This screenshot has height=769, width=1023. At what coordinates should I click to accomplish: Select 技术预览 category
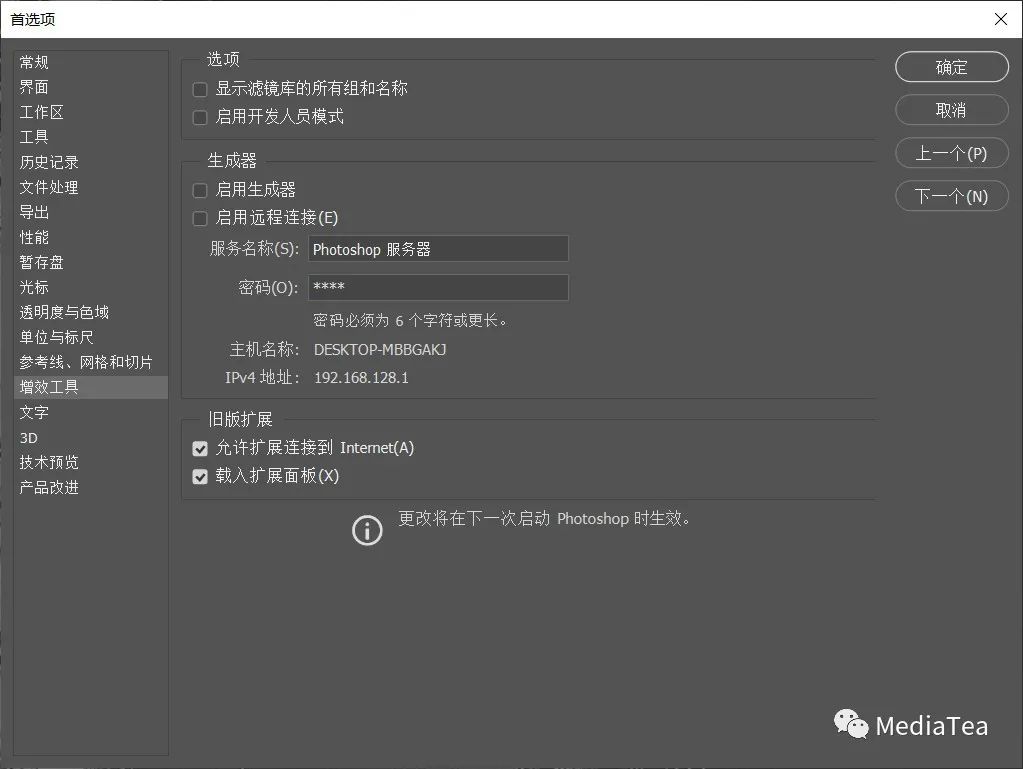[x=91, y=462]
